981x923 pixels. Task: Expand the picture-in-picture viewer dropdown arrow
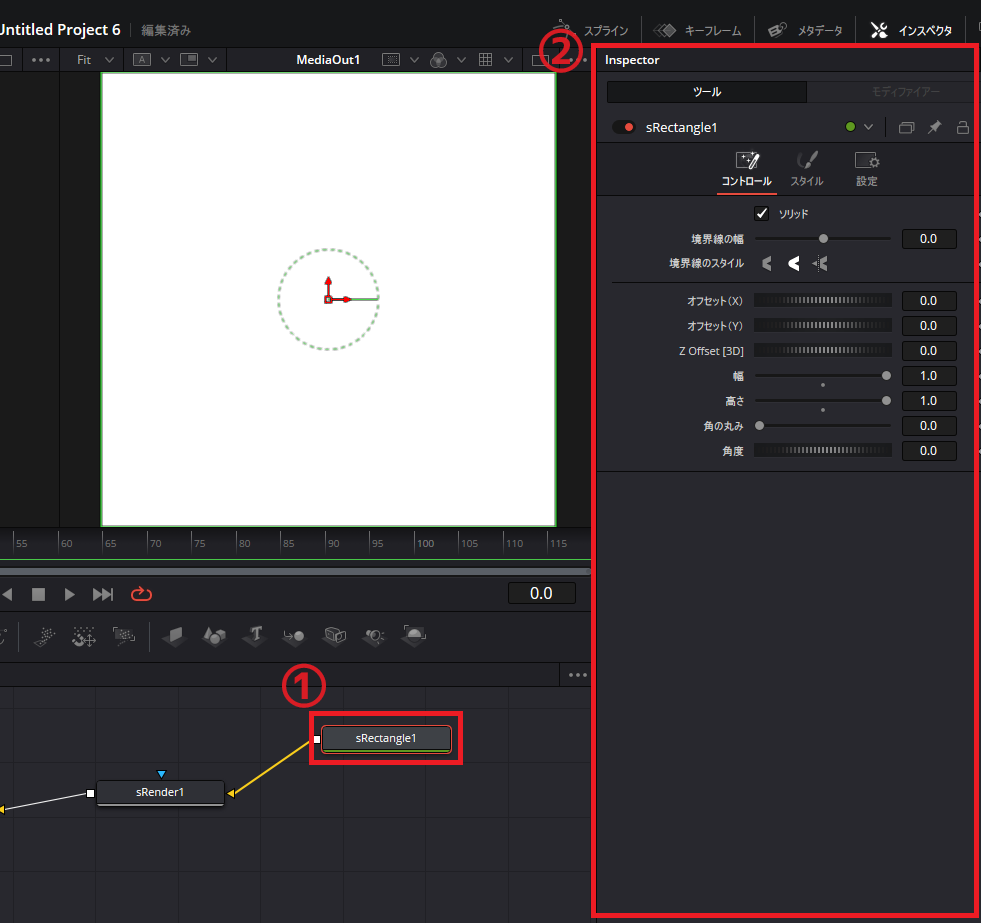(x=213, y=60)
